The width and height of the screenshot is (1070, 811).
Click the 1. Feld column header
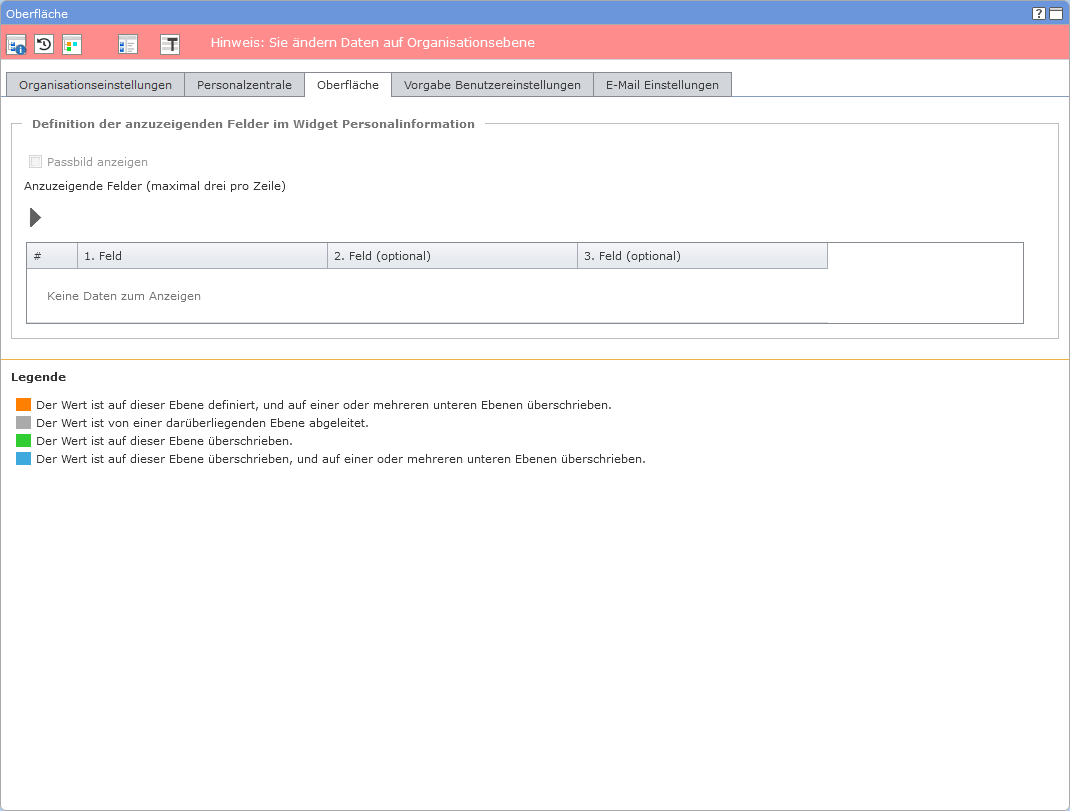coord(202,256)
